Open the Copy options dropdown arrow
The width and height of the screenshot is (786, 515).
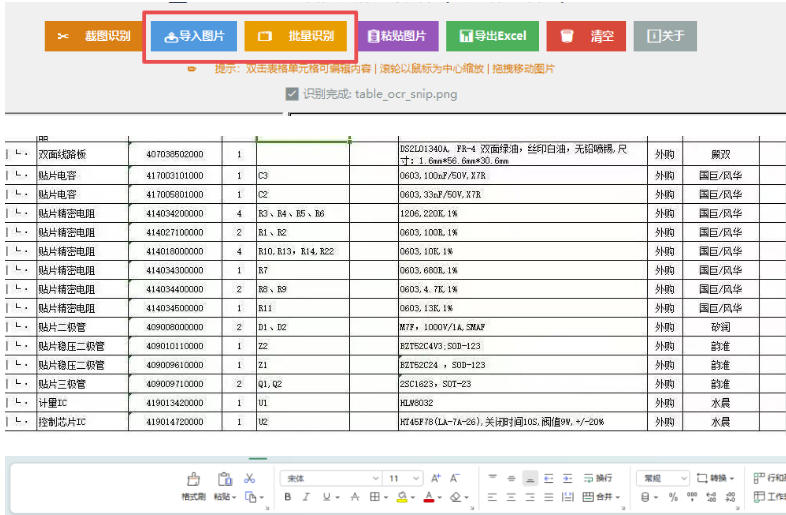tap(261, 497)
